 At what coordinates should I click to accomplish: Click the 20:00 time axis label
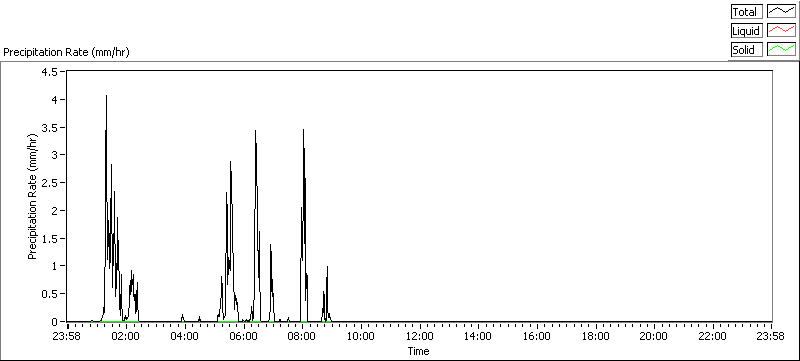[x=654, y=336]
